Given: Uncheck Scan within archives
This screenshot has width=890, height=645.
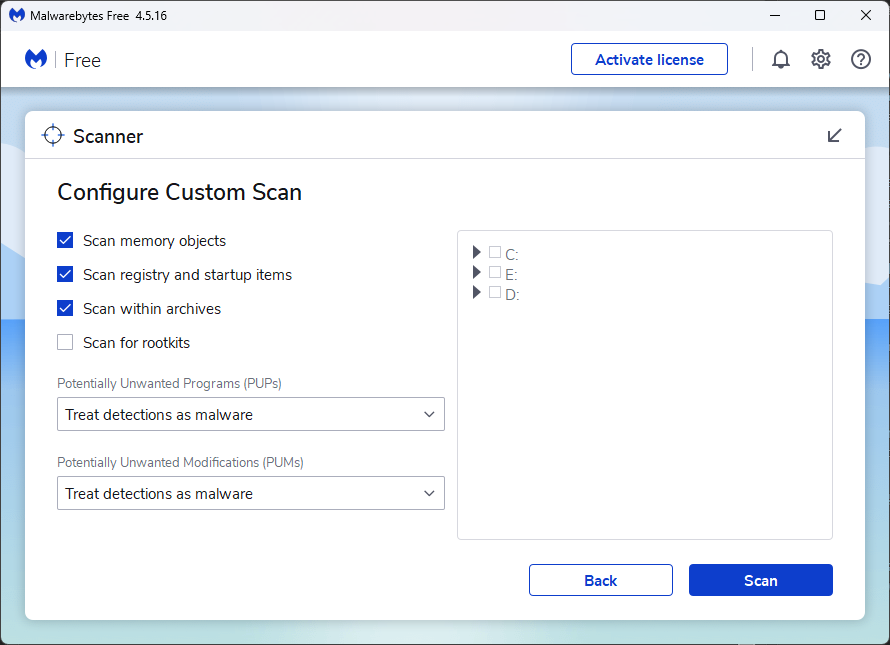Looking at the screenshot, I should pos(65,309).
